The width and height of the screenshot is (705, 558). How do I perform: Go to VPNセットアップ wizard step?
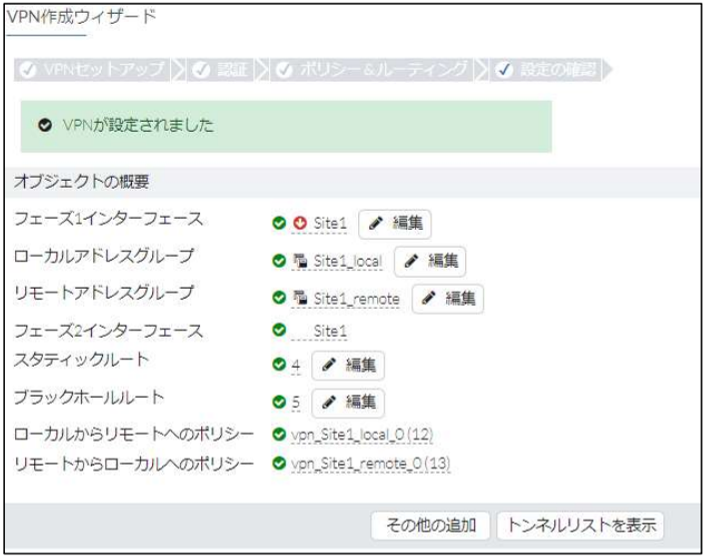pos(92,70)
